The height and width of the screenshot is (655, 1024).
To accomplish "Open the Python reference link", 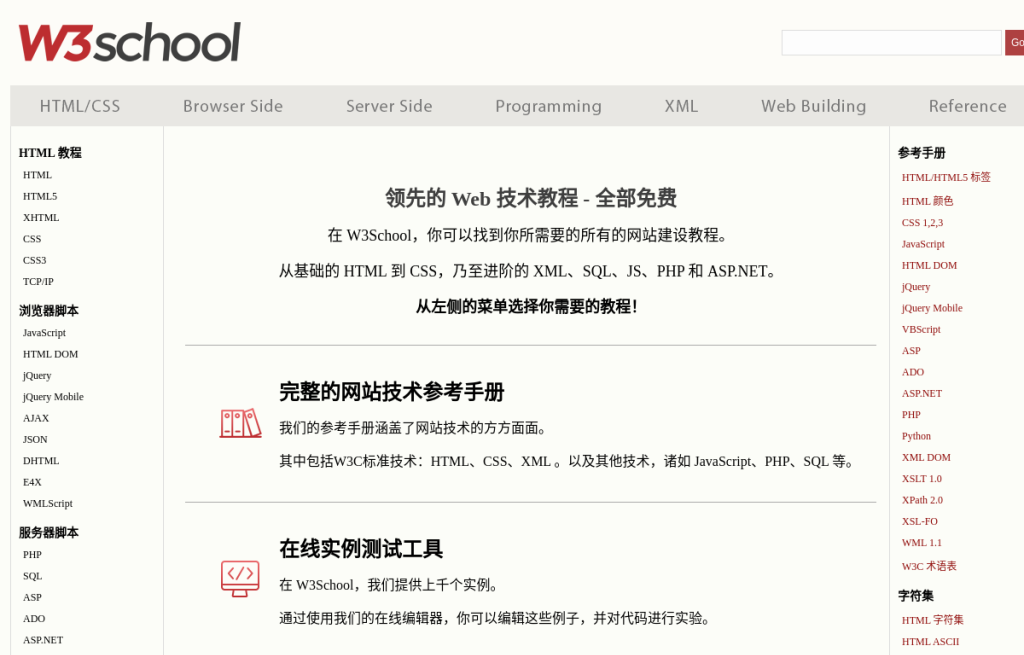I will [x=916, y=436].
